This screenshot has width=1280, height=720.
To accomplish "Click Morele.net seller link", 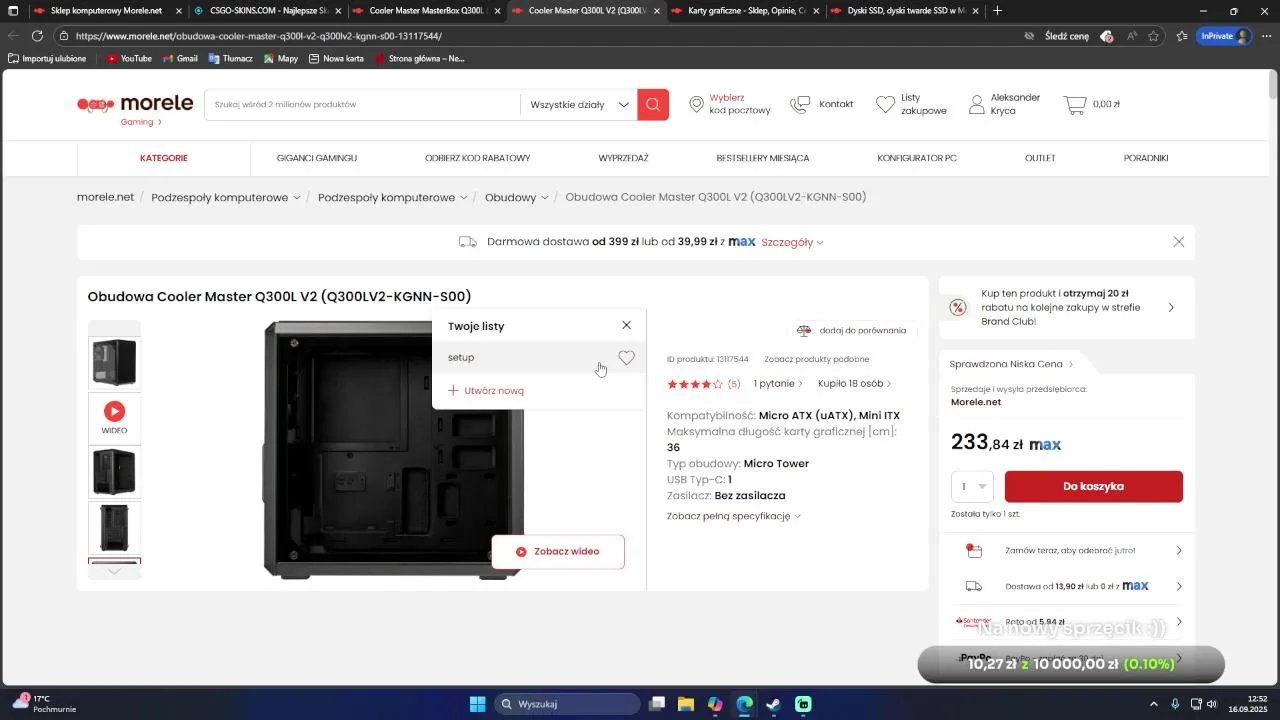I will 976,402.
